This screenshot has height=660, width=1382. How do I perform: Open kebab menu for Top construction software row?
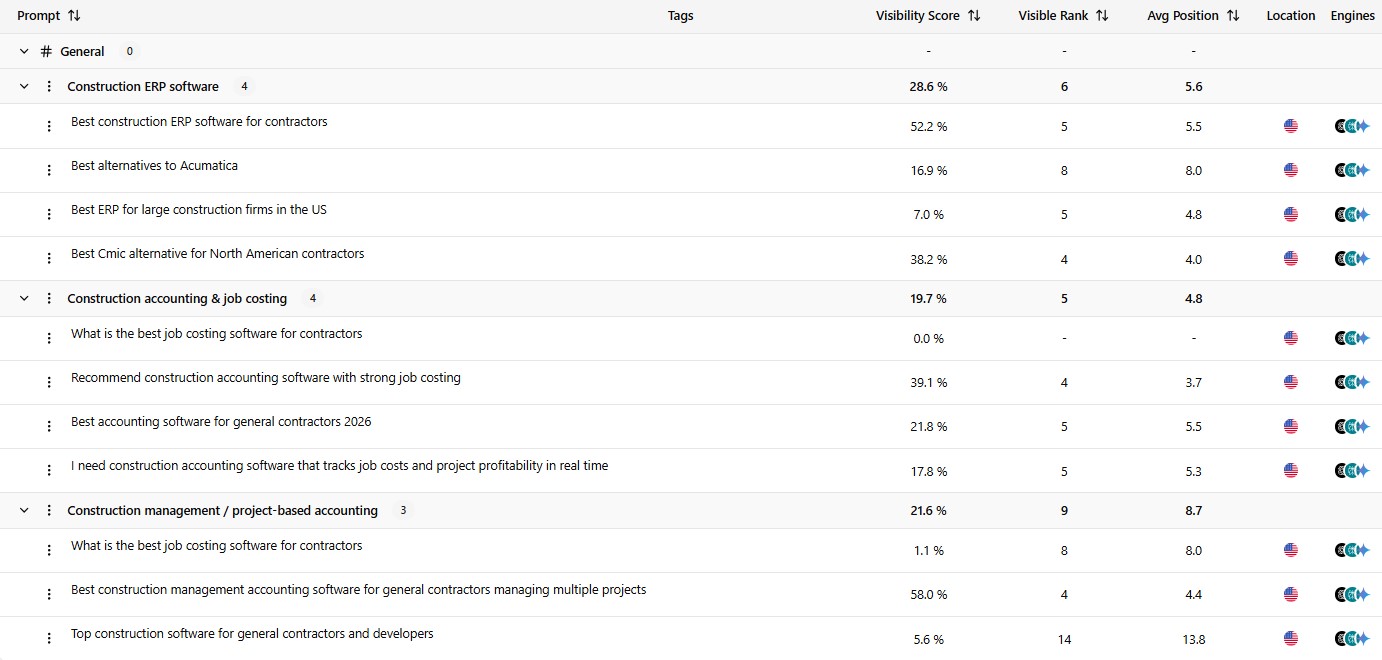[x=49, y=639]
